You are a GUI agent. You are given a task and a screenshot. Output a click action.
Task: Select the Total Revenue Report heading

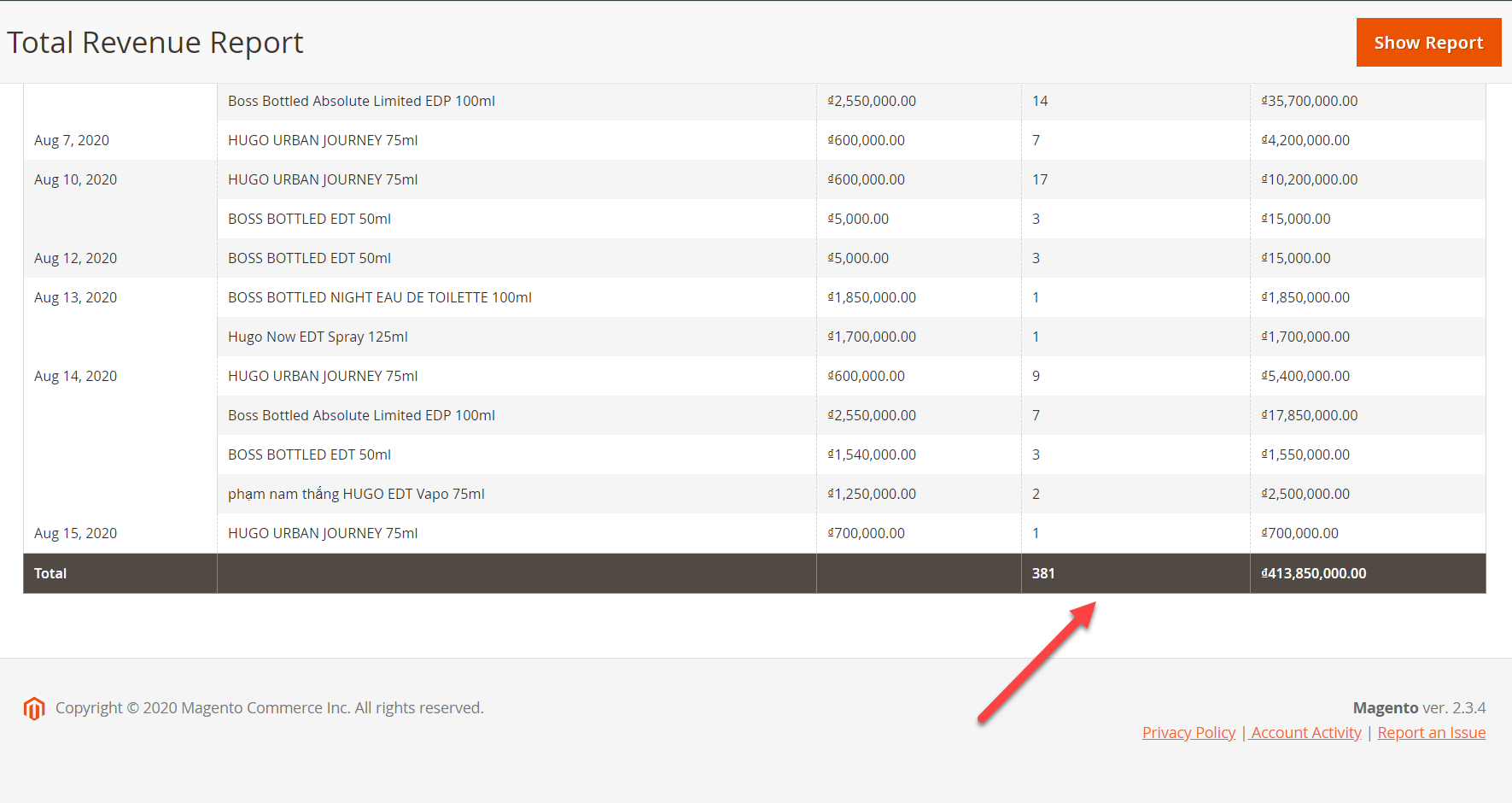(155, 42)
